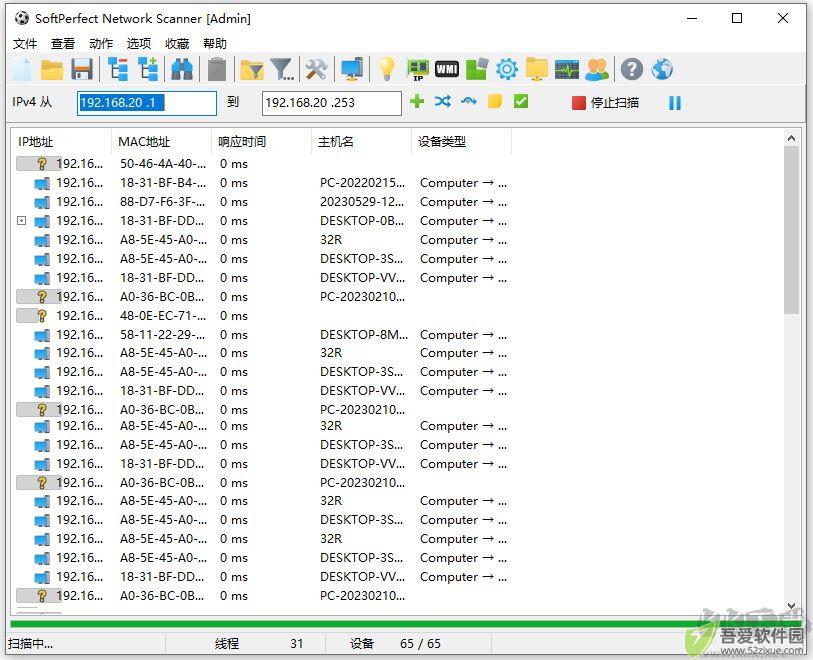
Task: Open the 选项 menu
Action: click(x=139, y=44)
